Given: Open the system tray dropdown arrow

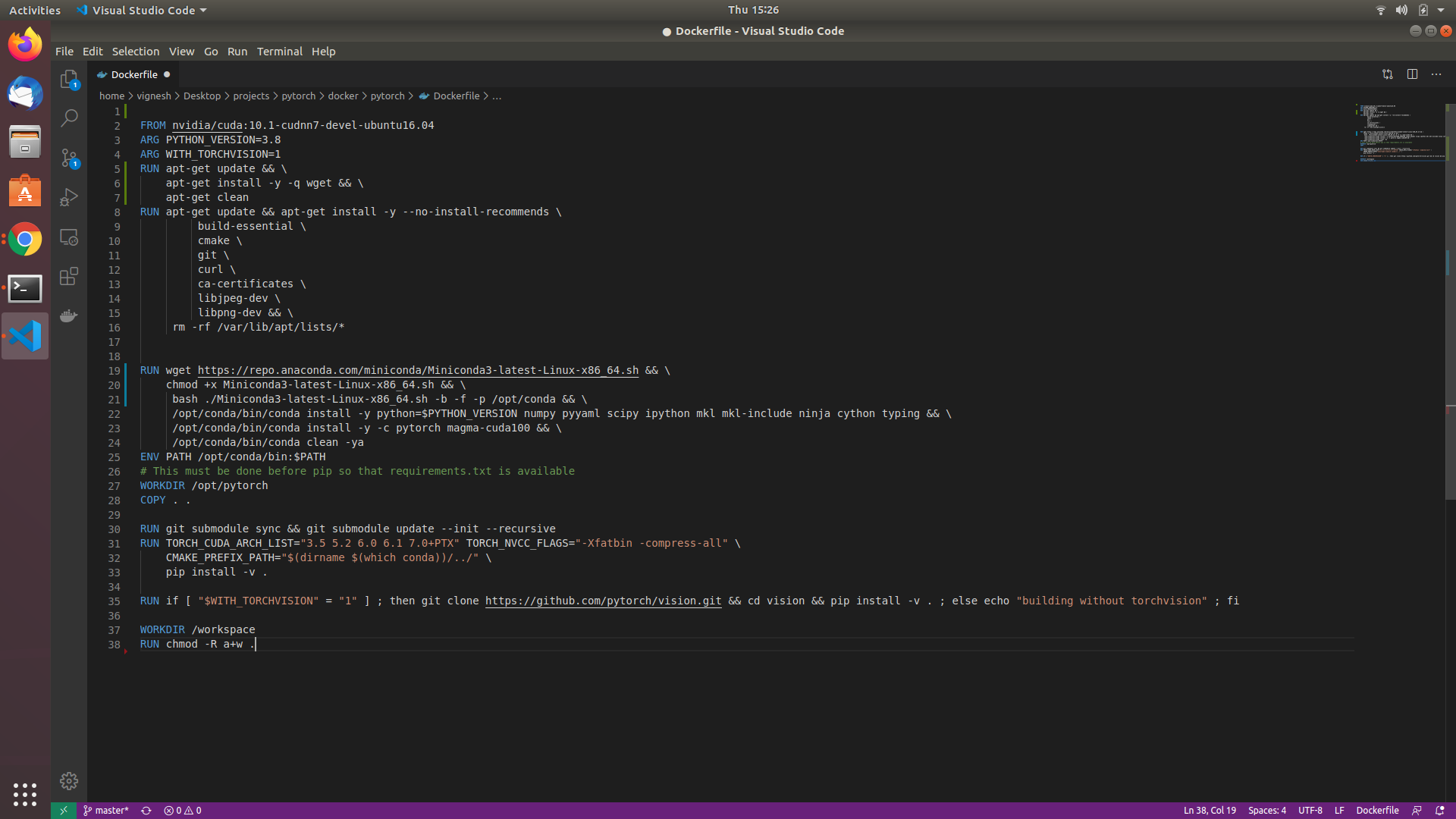Looking at the screenshot, I should [x=1441, y=10].
